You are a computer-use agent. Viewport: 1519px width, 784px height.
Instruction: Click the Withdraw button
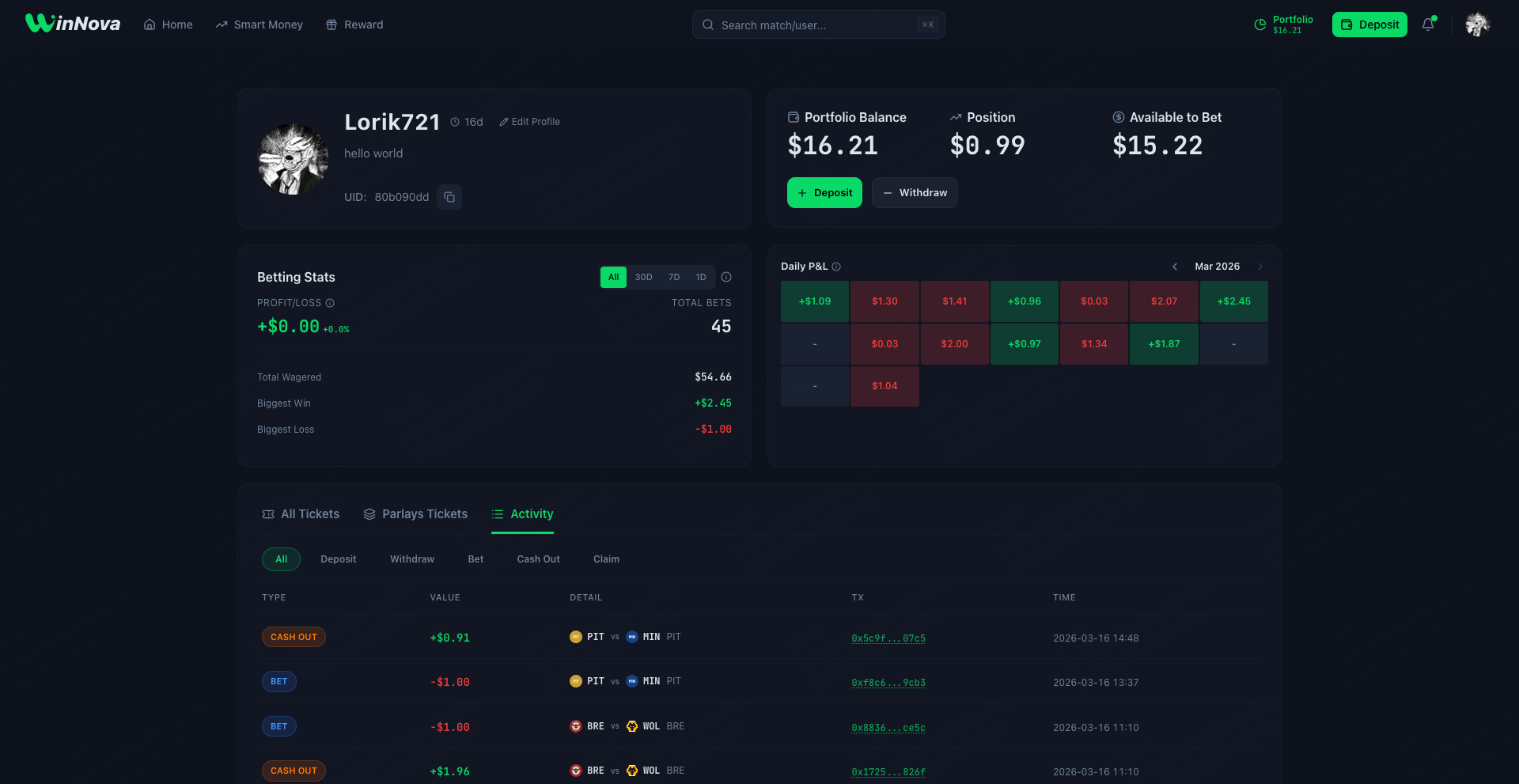(915, 193)
